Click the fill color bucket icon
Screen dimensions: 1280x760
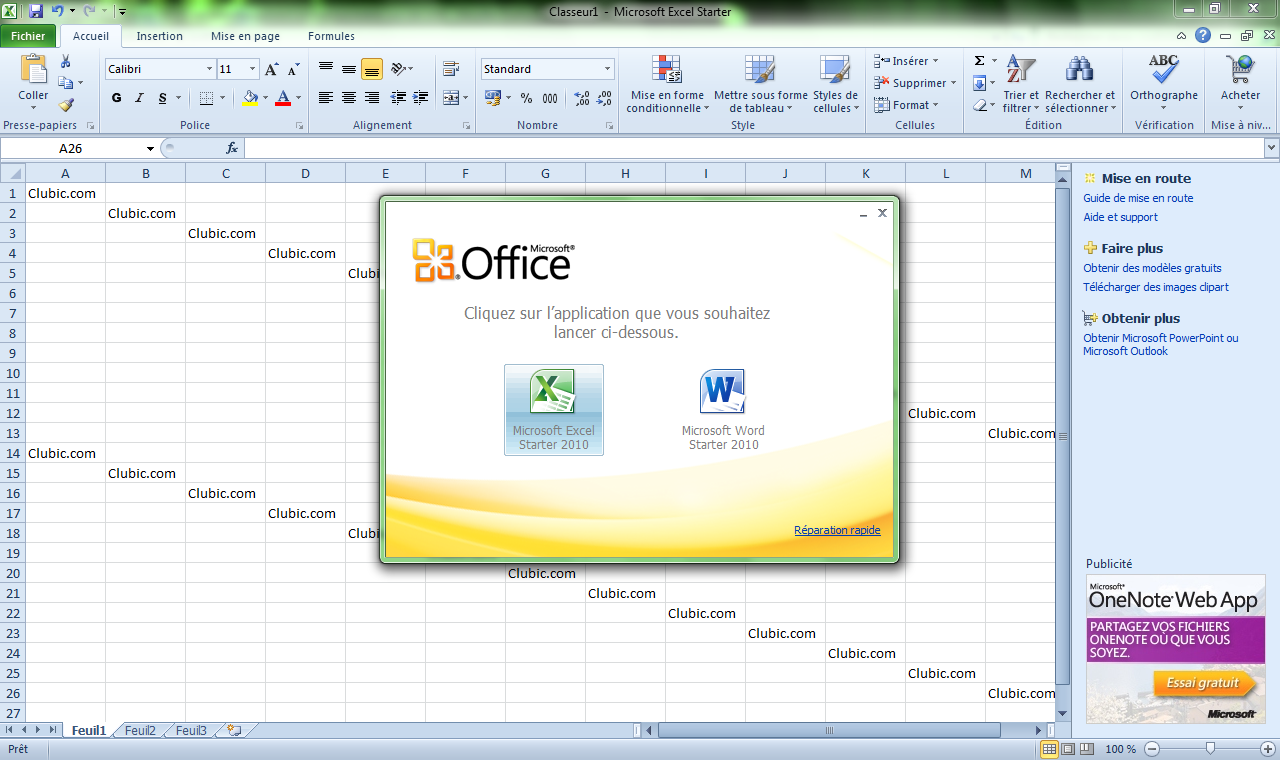tap(250, 98)
